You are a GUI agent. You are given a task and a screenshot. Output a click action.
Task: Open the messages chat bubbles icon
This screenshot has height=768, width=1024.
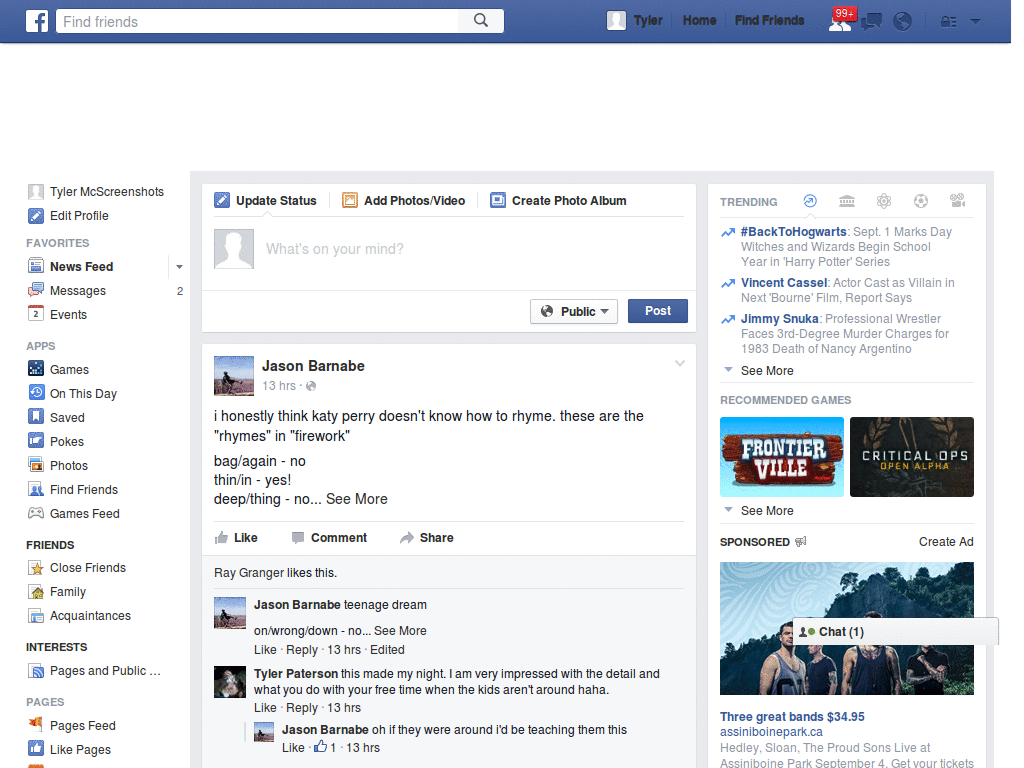pos(871,22)
